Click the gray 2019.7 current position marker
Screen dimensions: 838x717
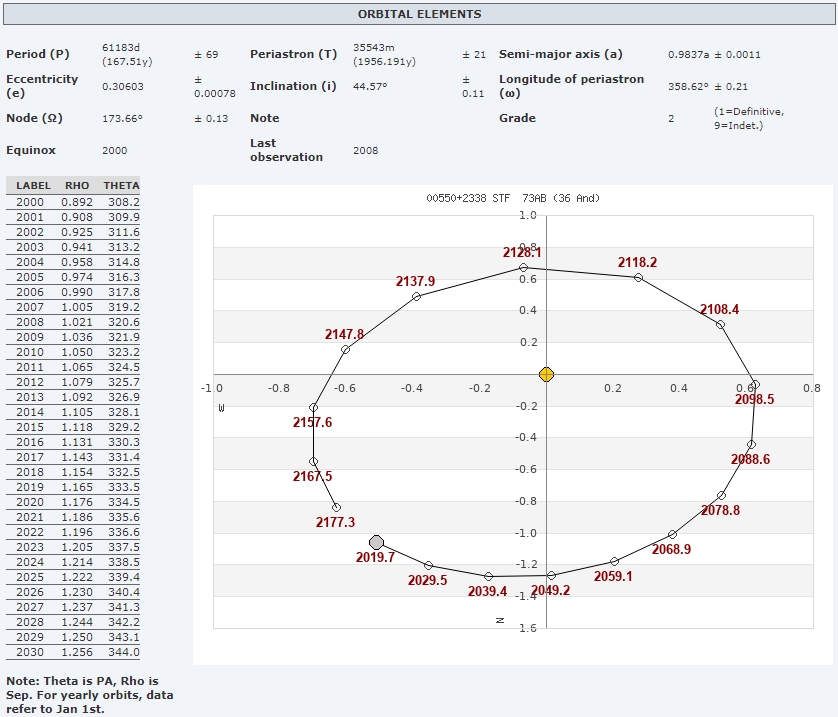coord(376,542)
